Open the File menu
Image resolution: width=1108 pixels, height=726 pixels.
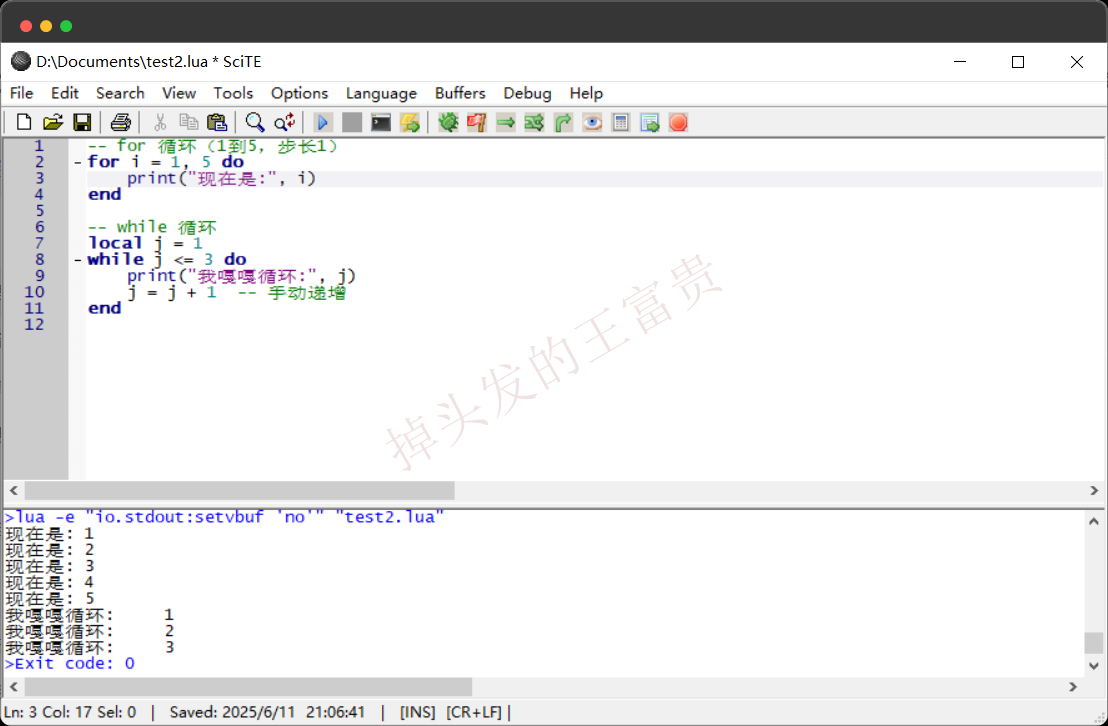pos(21,93)
